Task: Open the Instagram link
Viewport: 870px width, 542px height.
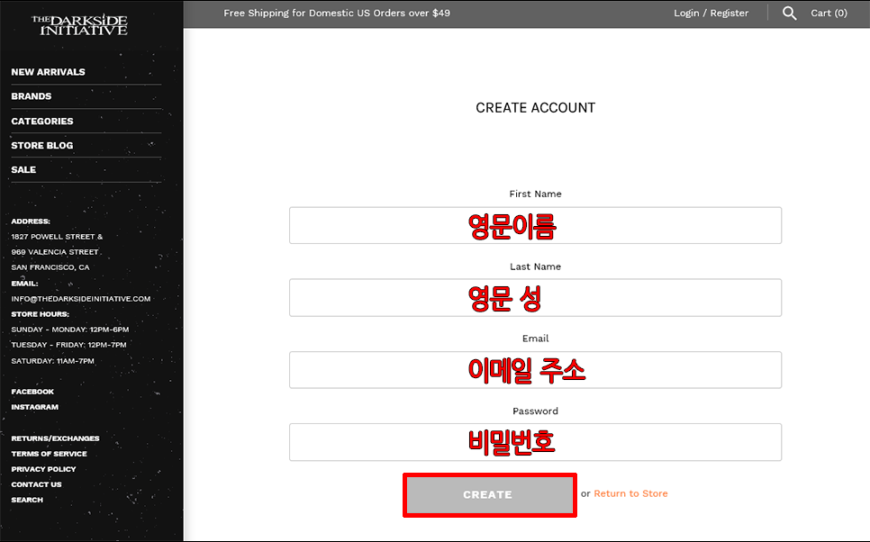Action: click(34, 407)
